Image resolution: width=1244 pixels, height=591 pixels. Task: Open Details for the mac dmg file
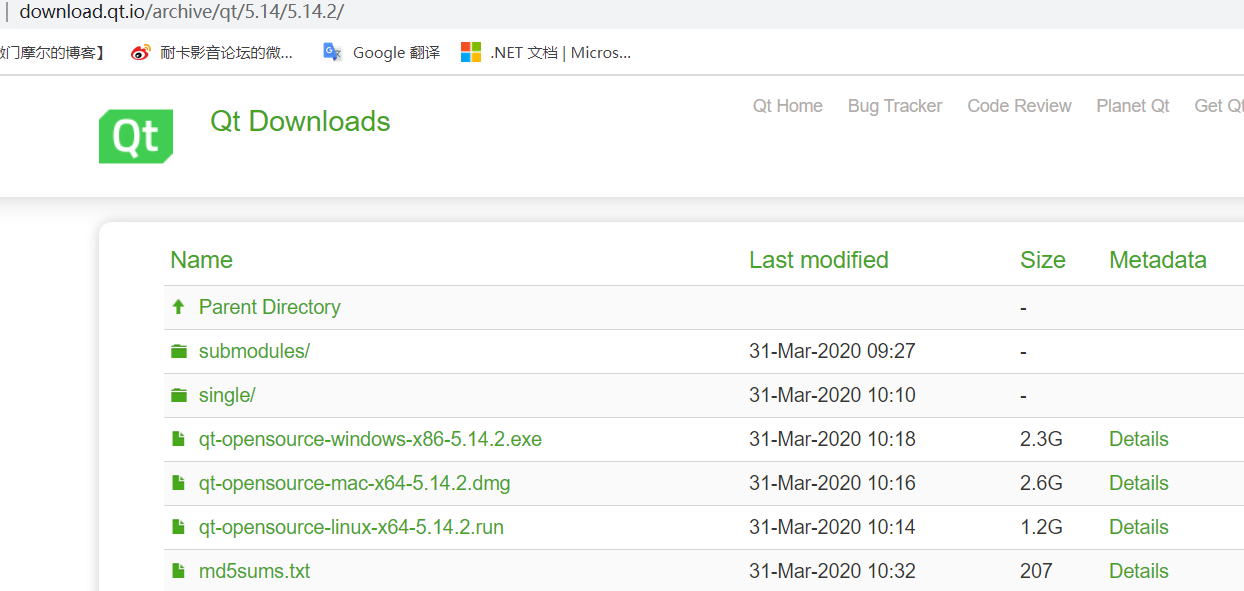click(1139, 483)
